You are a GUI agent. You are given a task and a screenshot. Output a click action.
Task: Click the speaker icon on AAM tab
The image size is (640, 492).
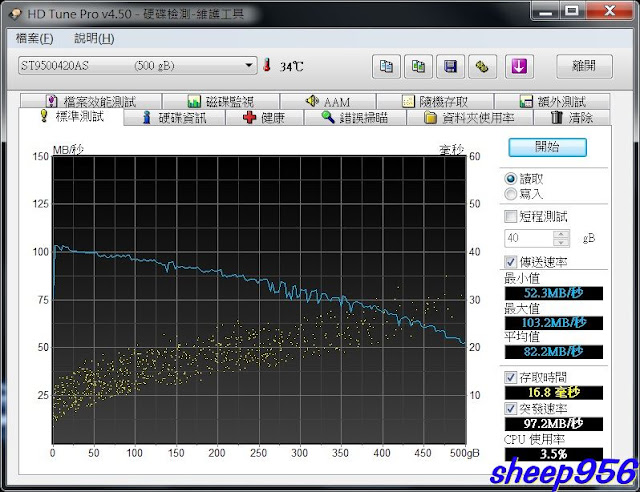312,101
